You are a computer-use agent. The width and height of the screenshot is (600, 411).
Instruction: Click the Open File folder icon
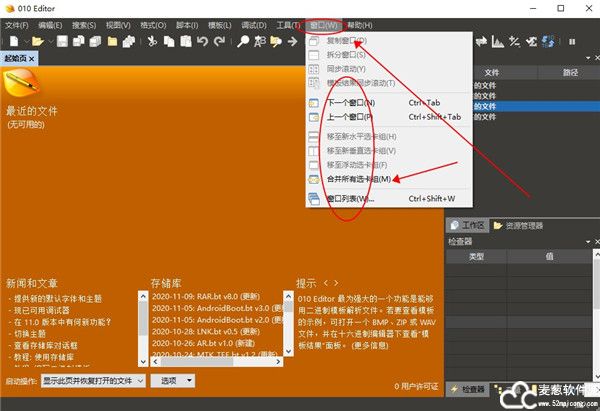pos(38,41)
